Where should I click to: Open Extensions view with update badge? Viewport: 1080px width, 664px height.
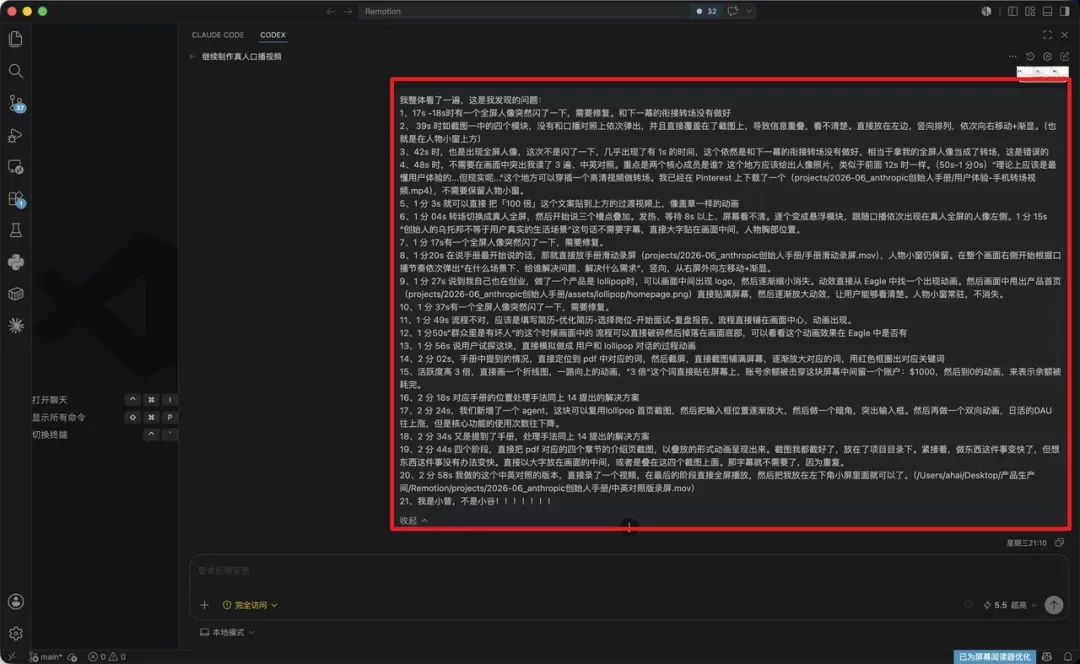pos(16,199)
